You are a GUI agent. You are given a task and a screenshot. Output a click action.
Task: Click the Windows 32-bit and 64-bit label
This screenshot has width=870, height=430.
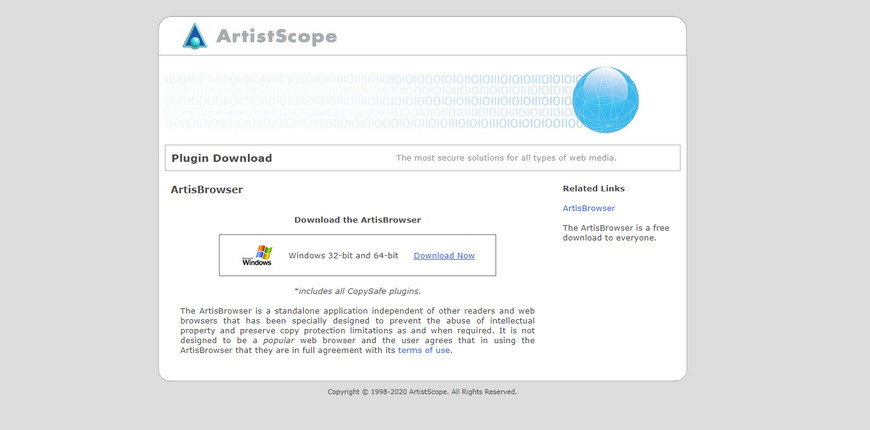[343, 256]
